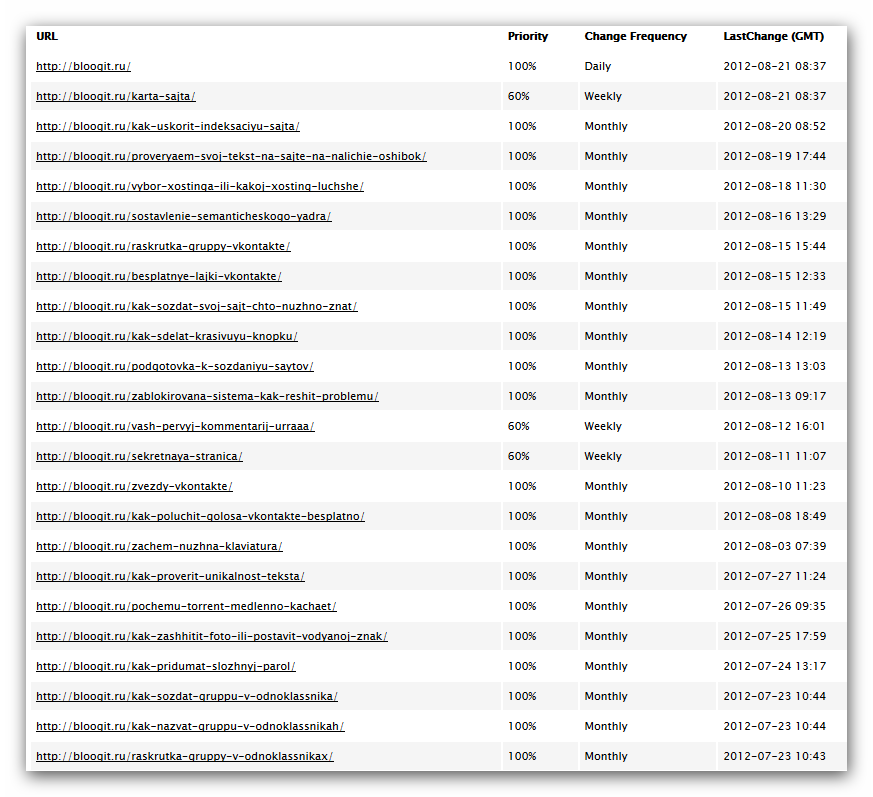
Task: Open zablokirovana-sistema-kak-reshit-problemu link
Action: coord(207,397)
